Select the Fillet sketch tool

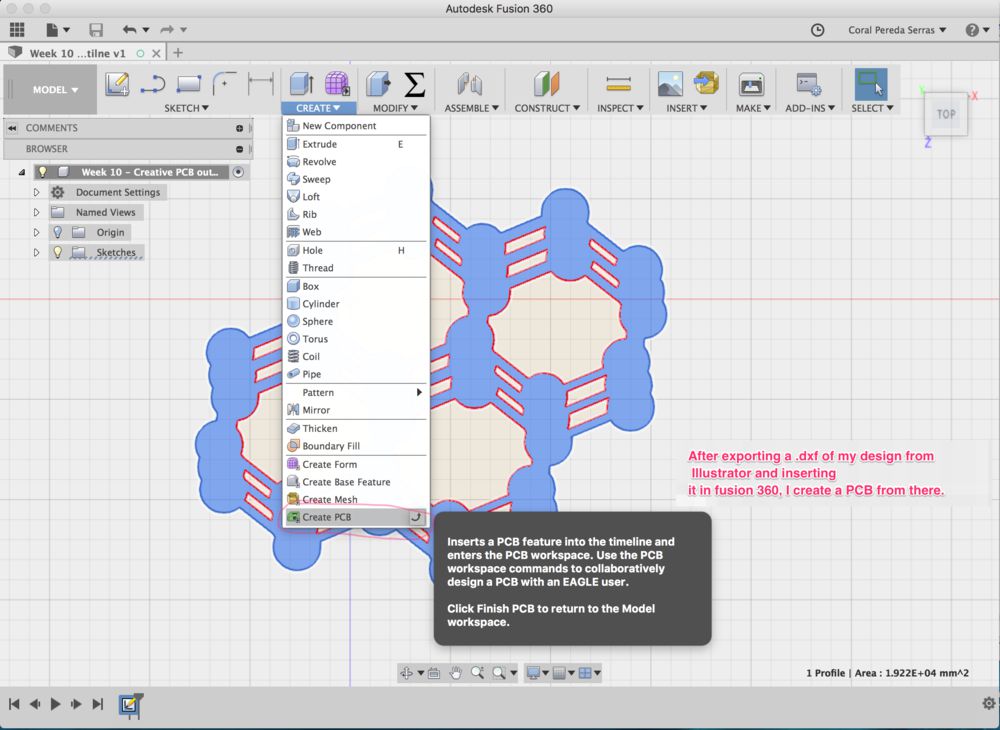point(224,84)
